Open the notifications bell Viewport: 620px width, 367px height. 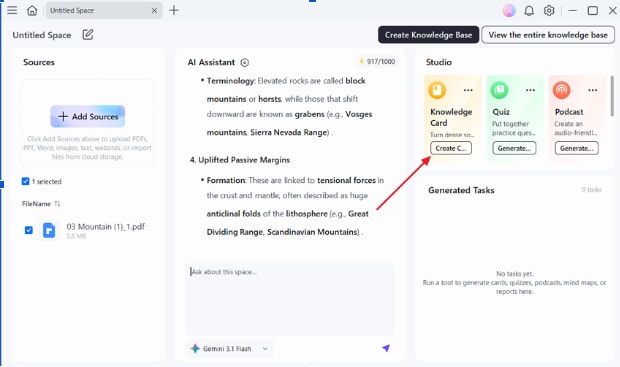click(529, 11)
